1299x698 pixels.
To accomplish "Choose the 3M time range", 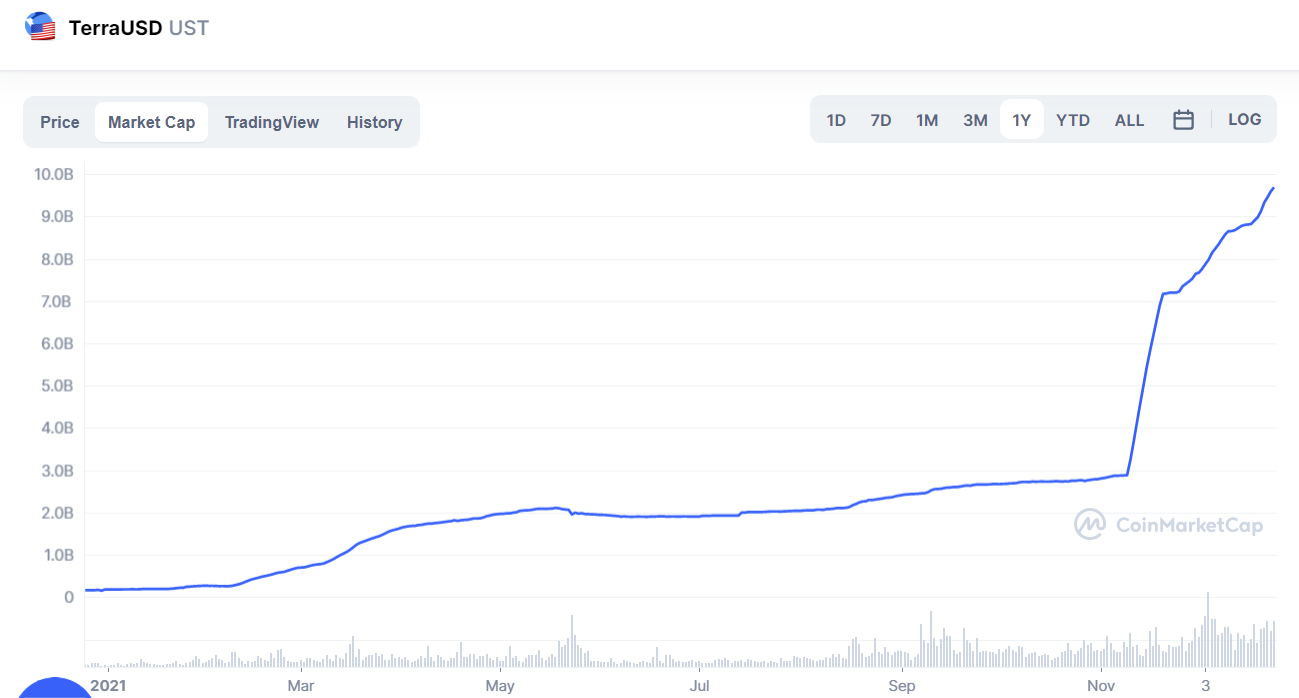I will (975, 120).
